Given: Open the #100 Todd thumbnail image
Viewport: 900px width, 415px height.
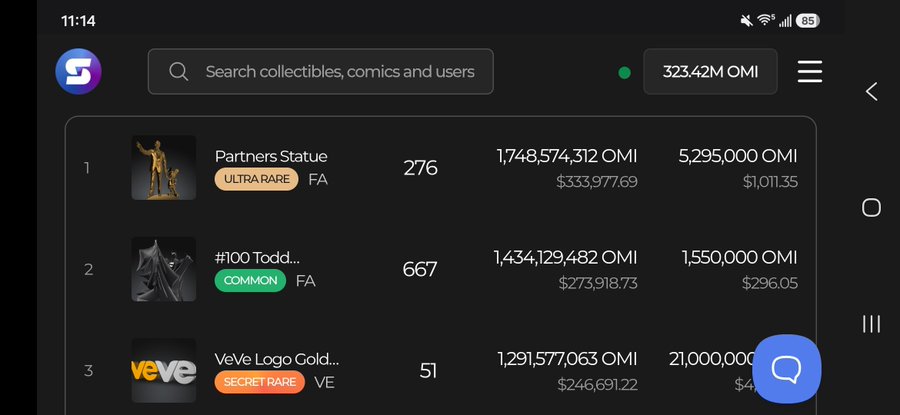Looking at the screenshot, I should 164,269.
